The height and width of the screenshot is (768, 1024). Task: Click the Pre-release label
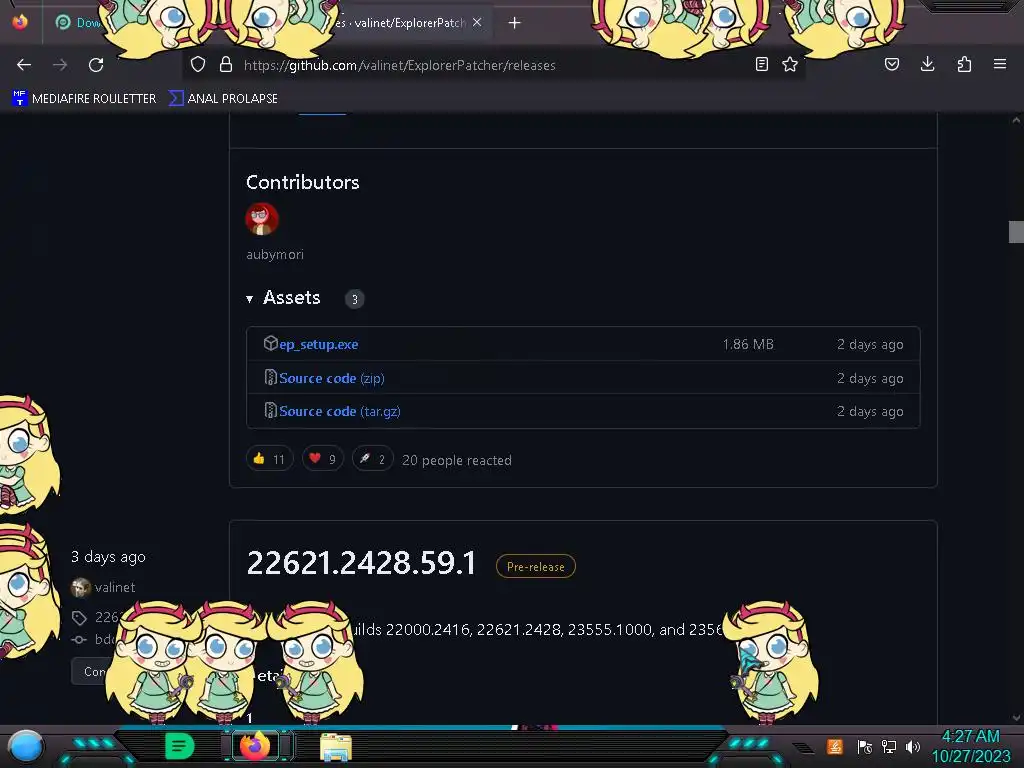(536, 566)
